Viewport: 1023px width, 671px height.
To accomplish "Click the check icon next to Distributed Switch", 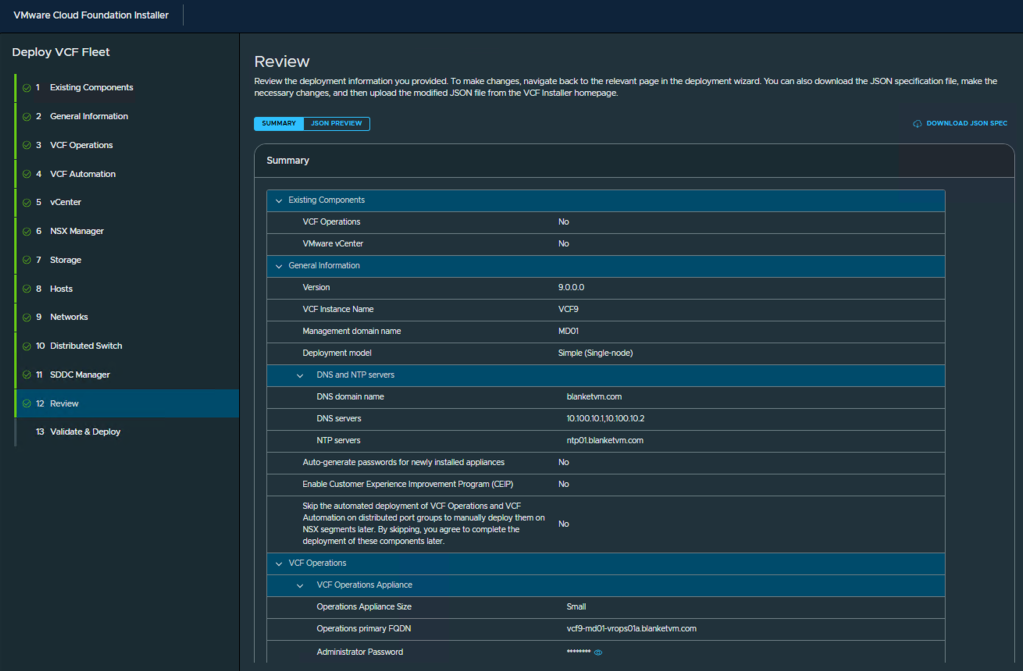I will point(26,346).
